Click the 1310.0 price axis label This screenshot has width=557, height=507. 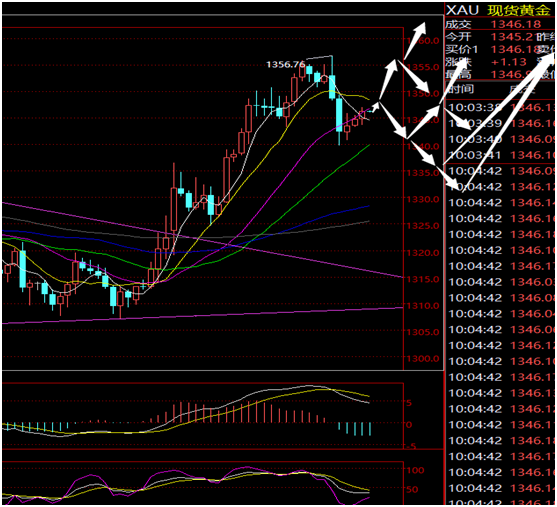coord(423,305)
